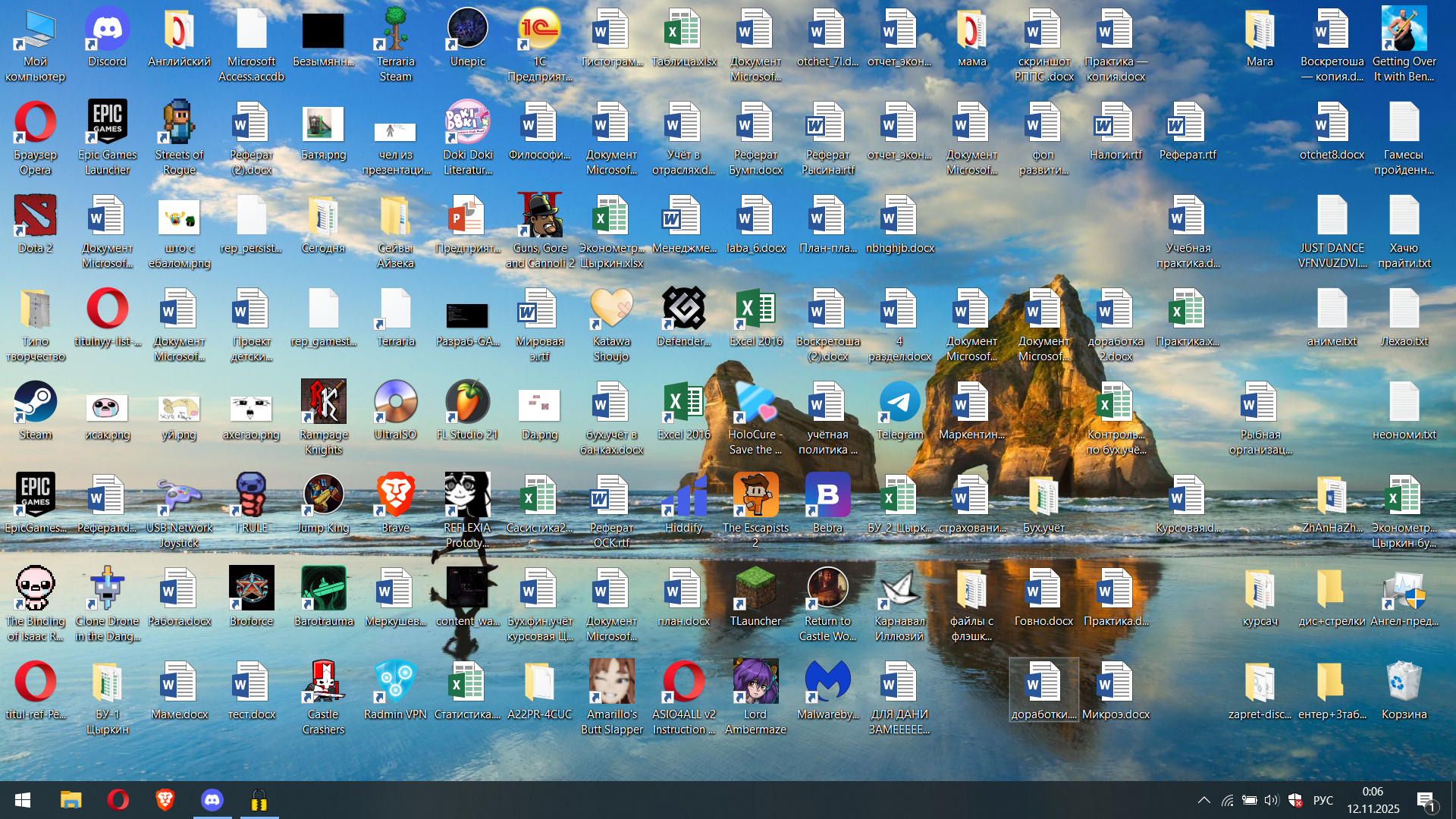The image size is (1456, 819).
Task: Select the Bebra app icon
Action: pos(828,504)
